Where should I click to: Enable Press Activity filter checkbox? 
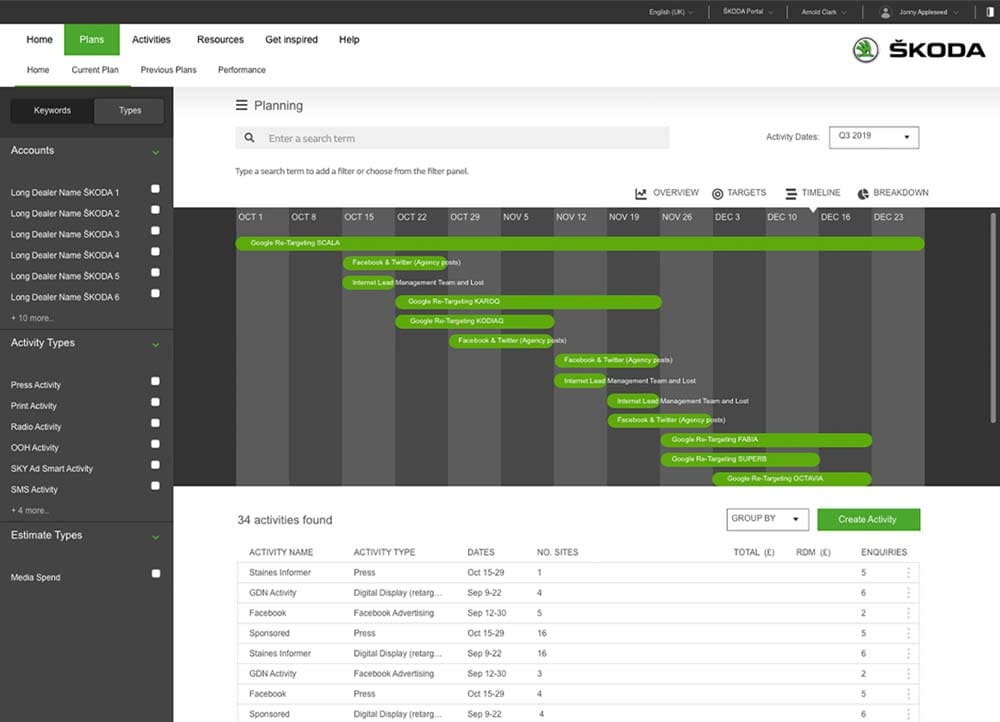click(155, 381)
